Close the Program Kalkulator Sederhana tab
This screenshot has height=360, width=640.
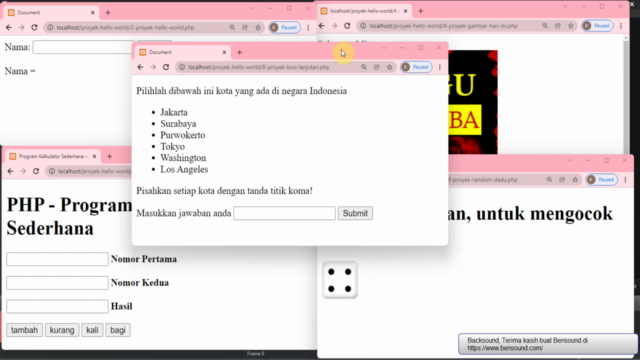[94, 156]
